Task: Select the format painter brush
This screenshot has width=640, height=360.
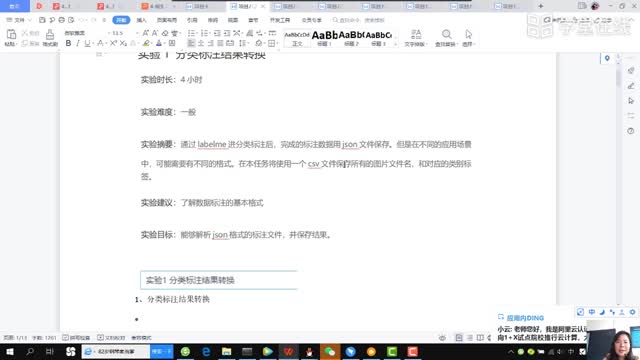Action: click(x=50, y=38)
